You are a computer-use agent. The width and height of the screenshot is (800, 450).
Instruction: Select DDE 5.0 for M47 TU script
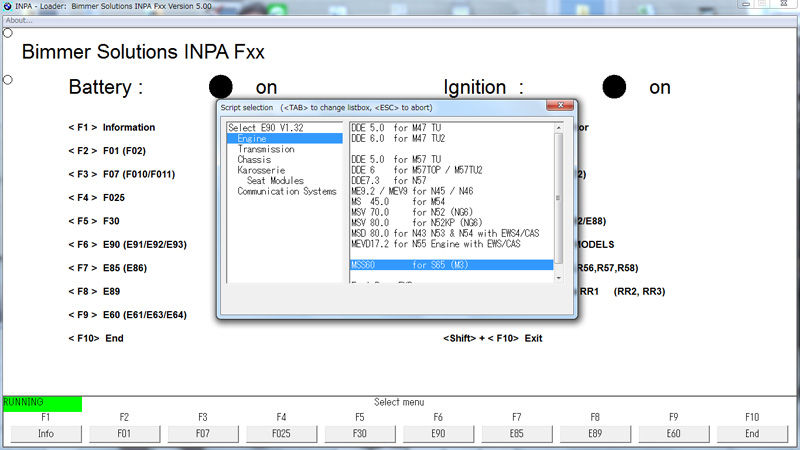(396, 128)
